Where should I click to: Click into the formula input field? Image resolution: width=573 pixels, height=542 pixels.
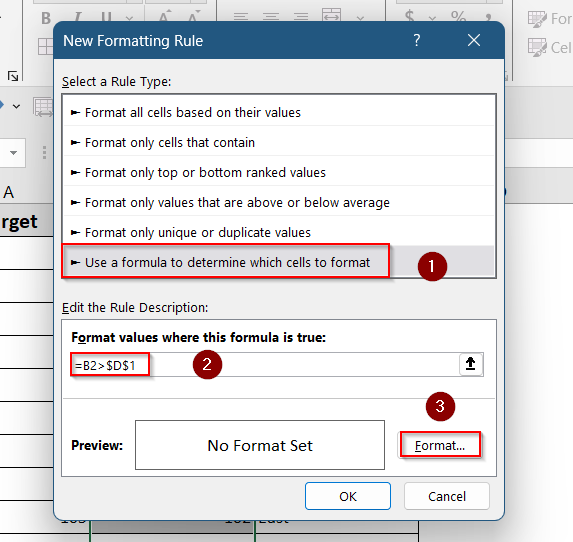pyautogui.click(x=265, y=365)
